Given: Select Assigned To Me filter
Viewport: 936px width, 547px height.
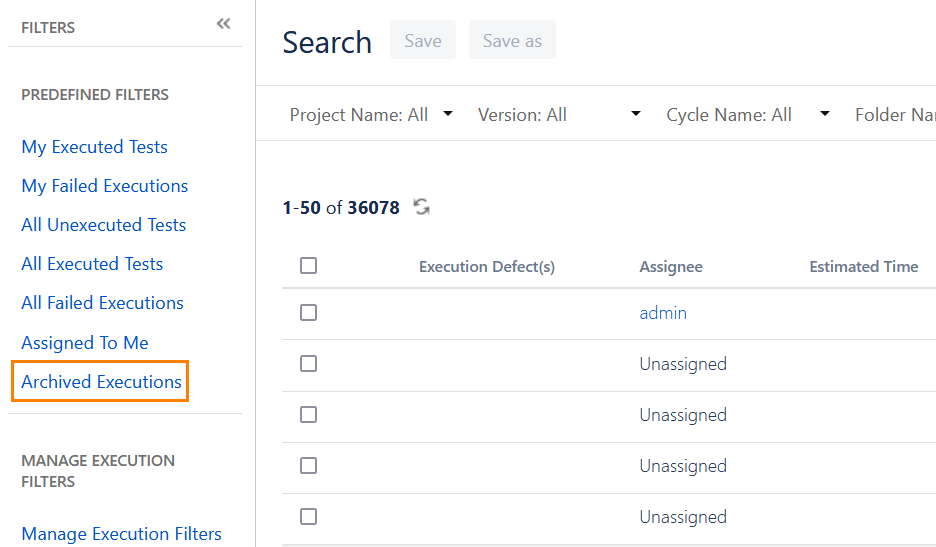Looking at the screenshot, I should point(85,343).
